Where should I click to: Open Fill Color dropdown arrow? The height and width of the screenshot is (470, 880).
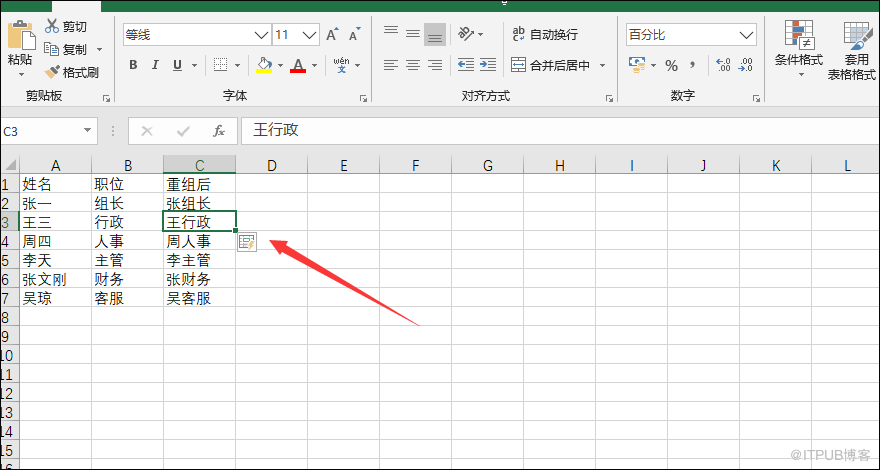point(280,66)
